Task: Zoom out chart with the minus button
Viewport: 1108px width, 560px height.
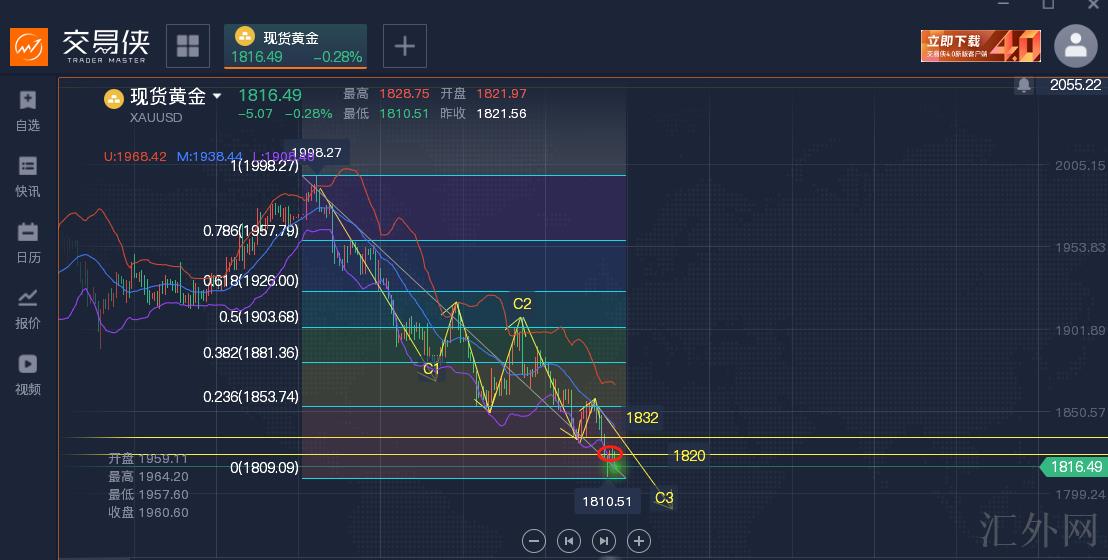Action: pyautogui.click(x=534, y=541)
